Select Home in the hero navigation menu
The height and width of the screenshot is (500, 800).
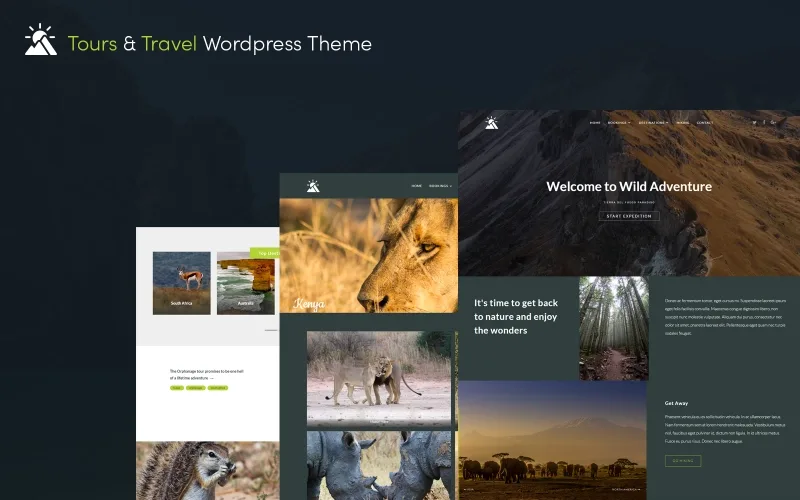[595, 122]
